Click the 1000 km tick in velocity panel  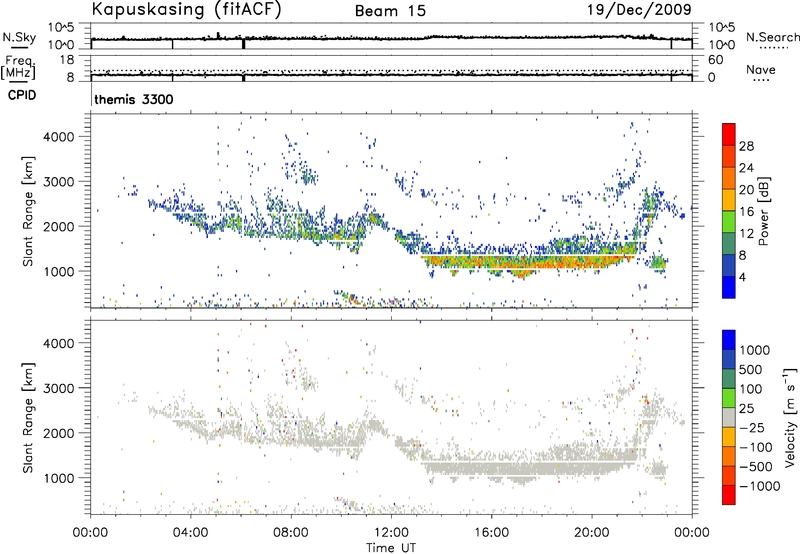(59, 478)
